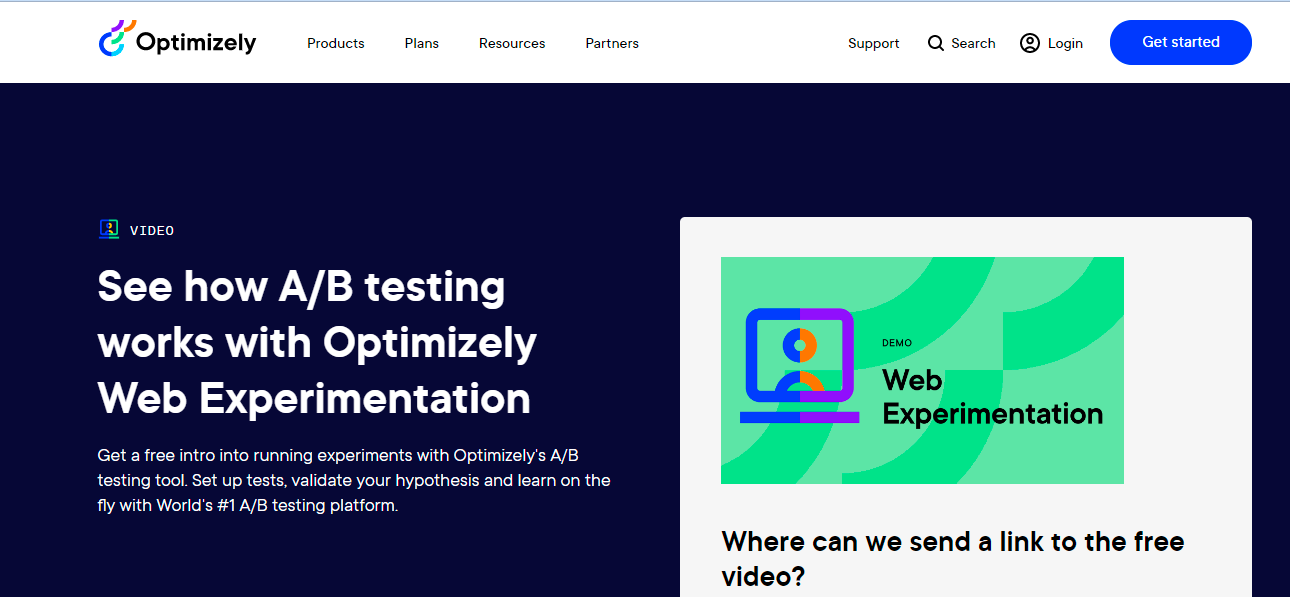This screenshot has height=597, width=1290.
Task: Click the free video link question heading
Action: [x=953, y=559]
